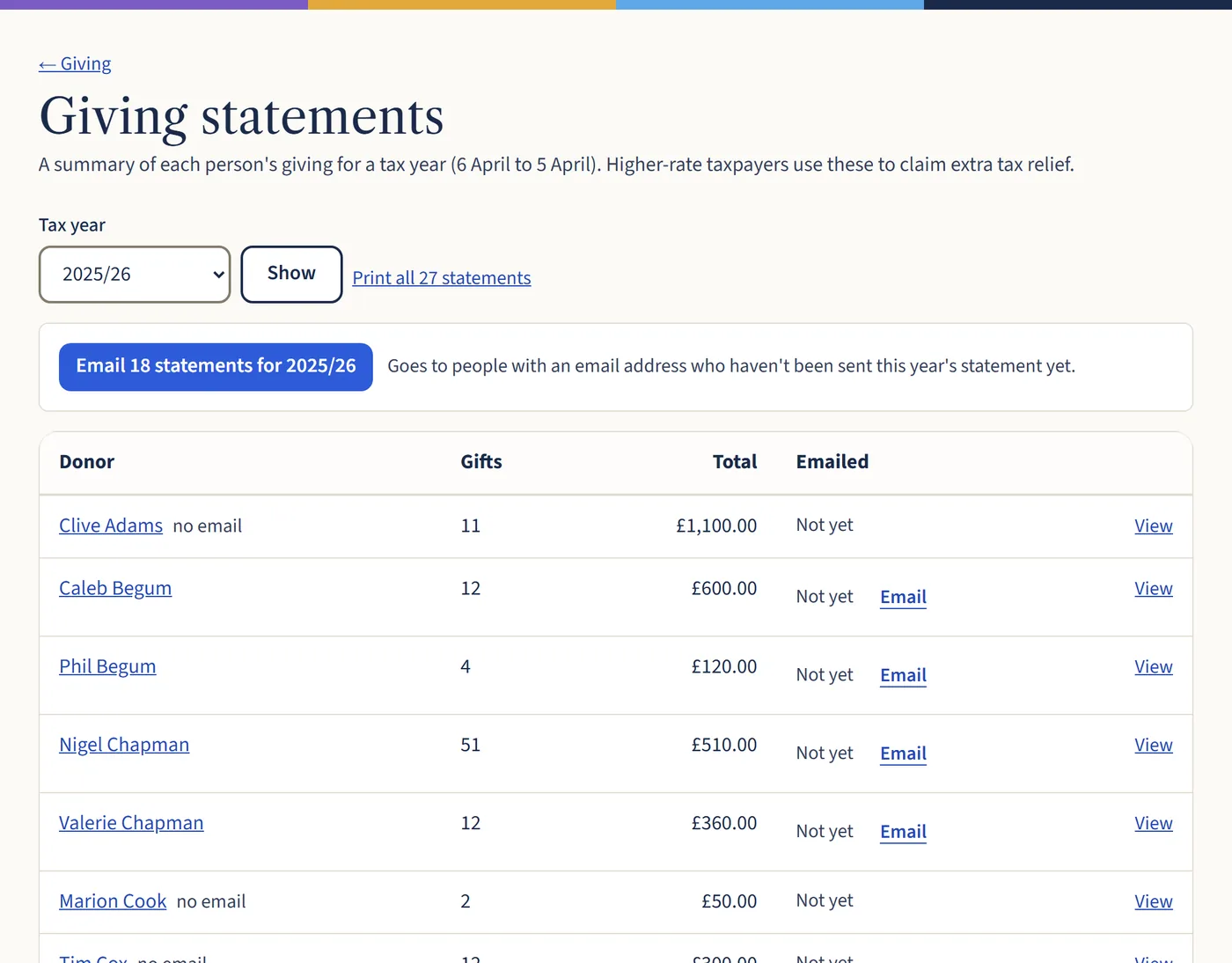View Caleb Begum's statement
The width and height of the screenshot is (1232, 963).
click(1154, 588)
